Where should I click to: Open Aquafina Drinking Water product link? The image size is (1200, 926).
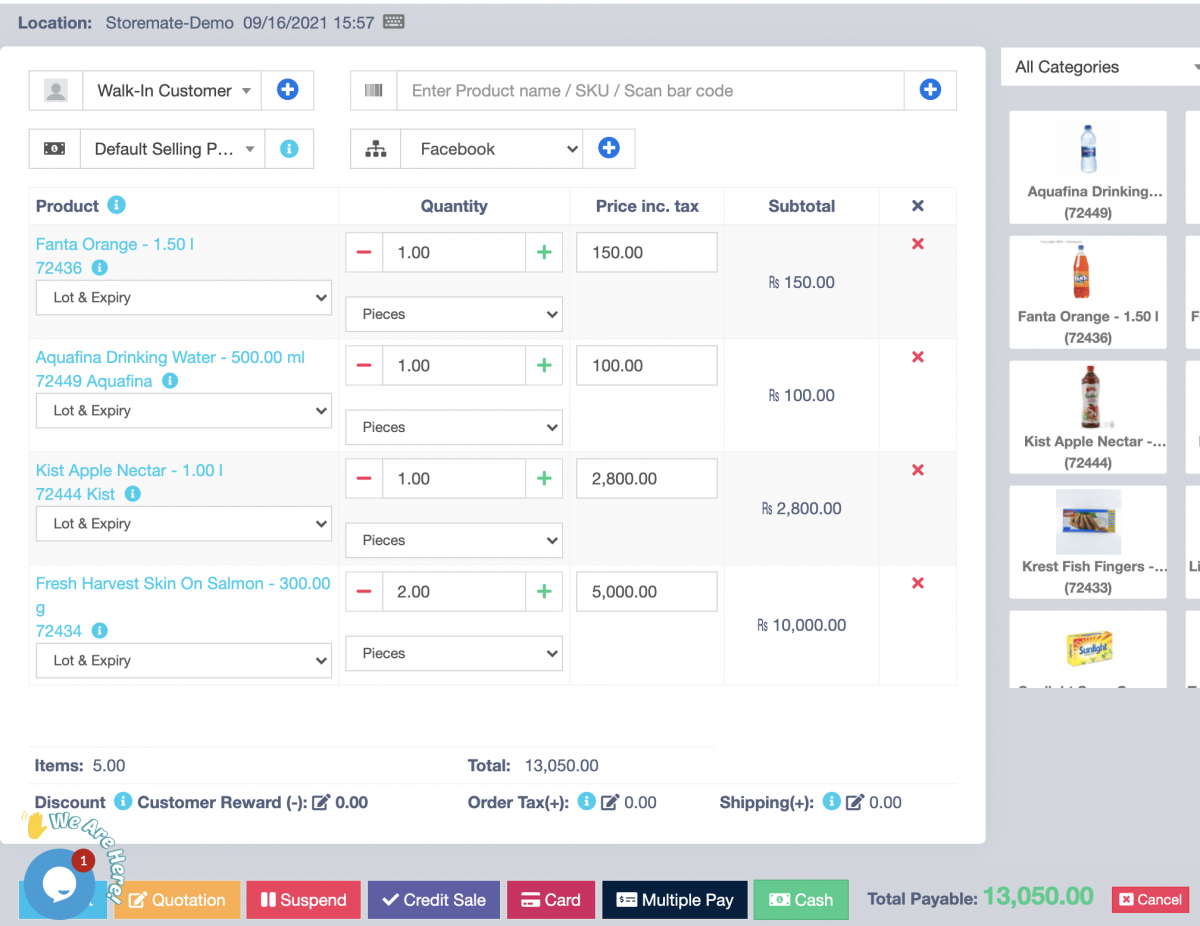coord(170,357)
